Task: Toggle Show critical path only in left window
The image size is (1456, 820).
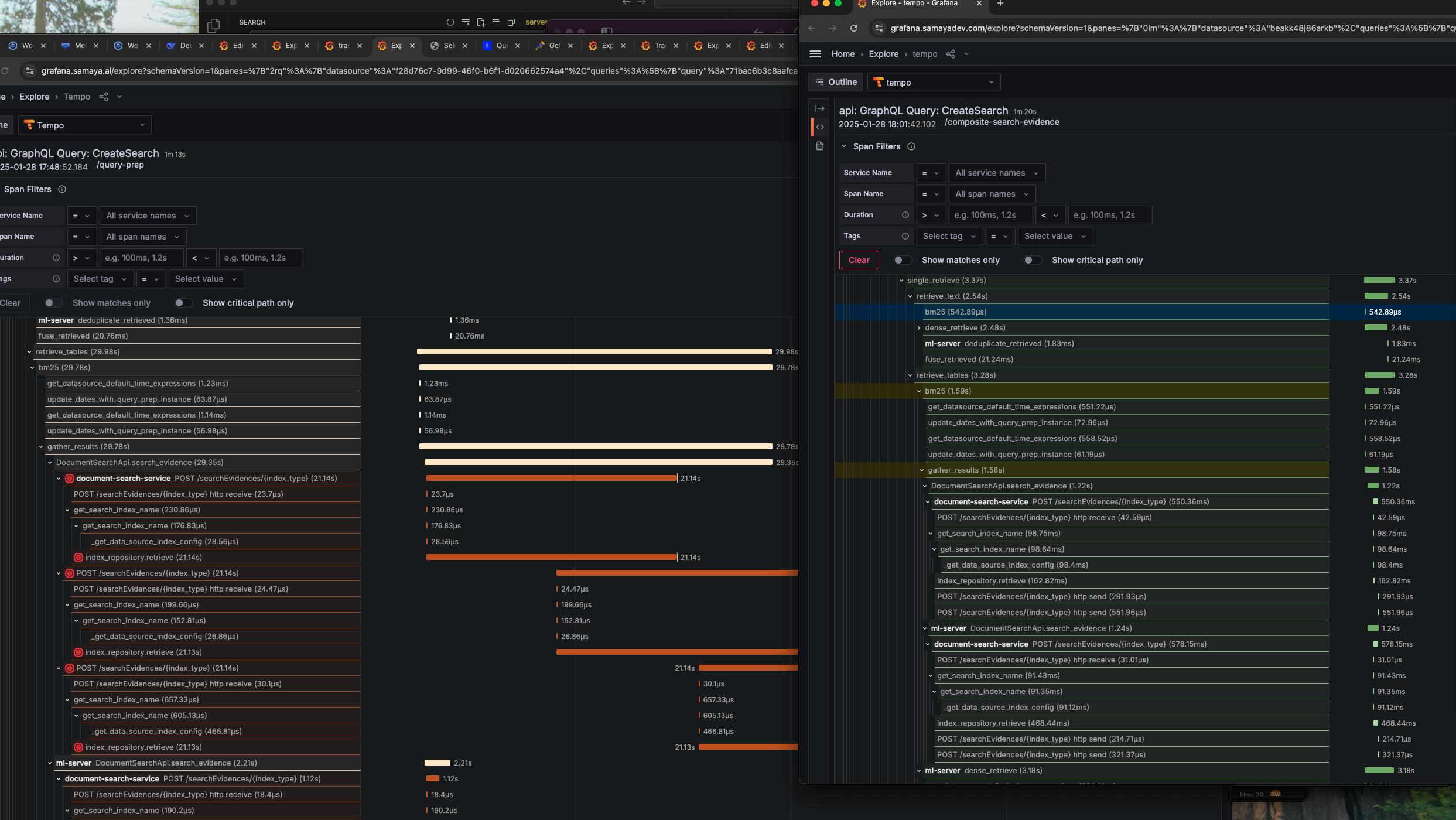Action: pyautogui.click(x=183, y=303)
